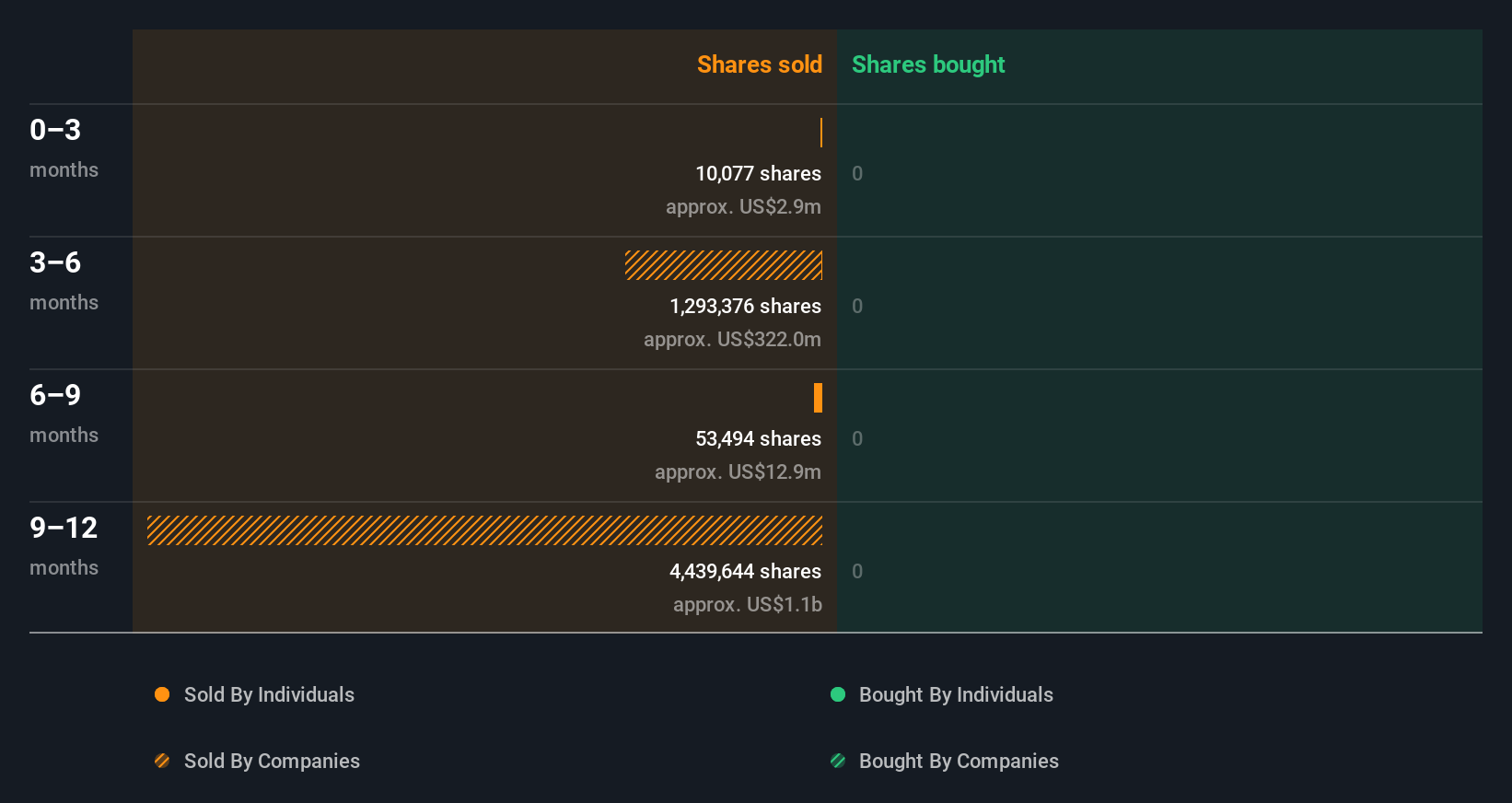Click the solid orange 6–9 months bar

point(818,398)
